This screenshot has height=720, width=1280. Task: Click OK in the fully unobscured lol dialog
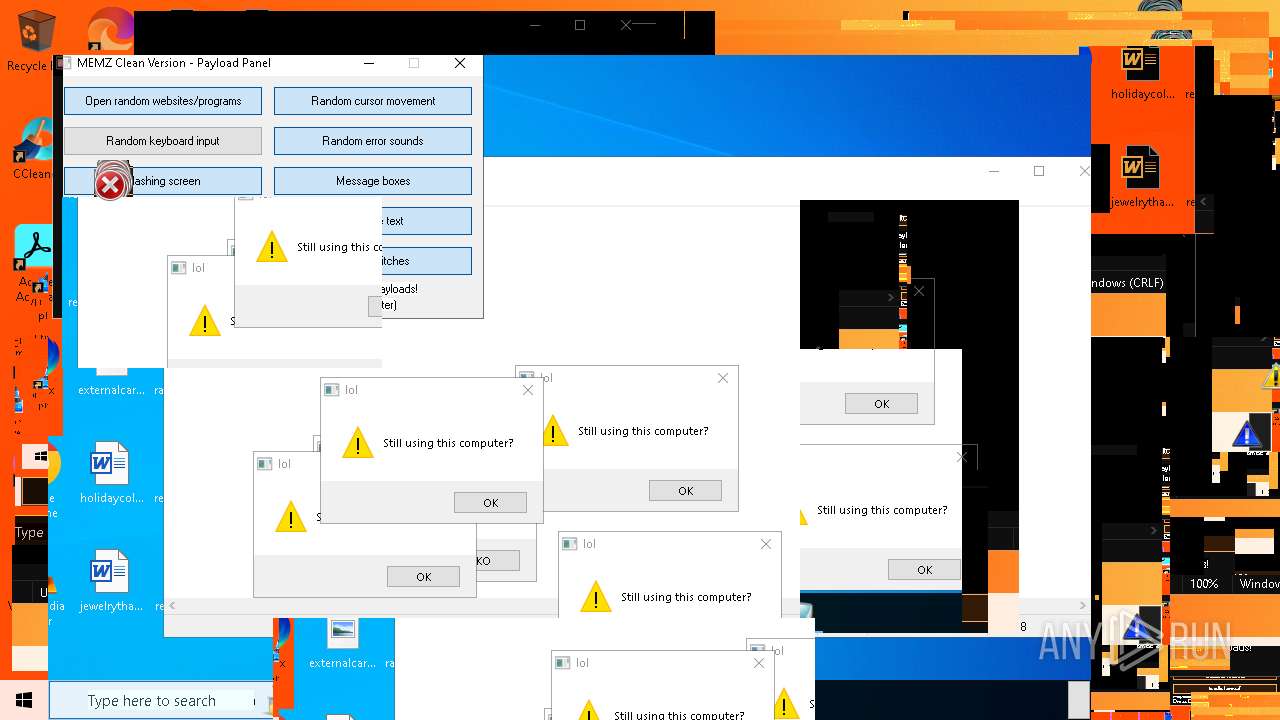coord(490,503)
